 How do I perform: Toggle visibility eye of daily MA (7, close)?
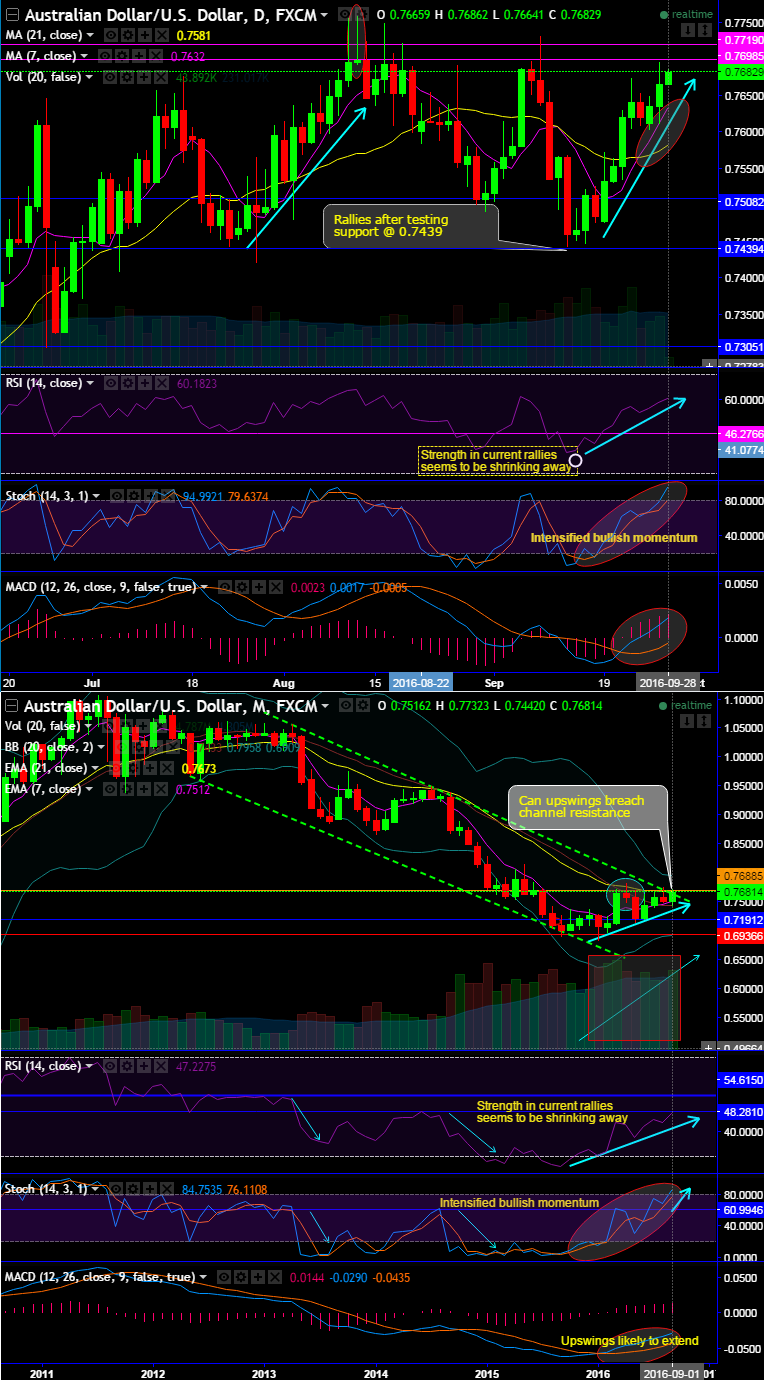click(104, 56)
